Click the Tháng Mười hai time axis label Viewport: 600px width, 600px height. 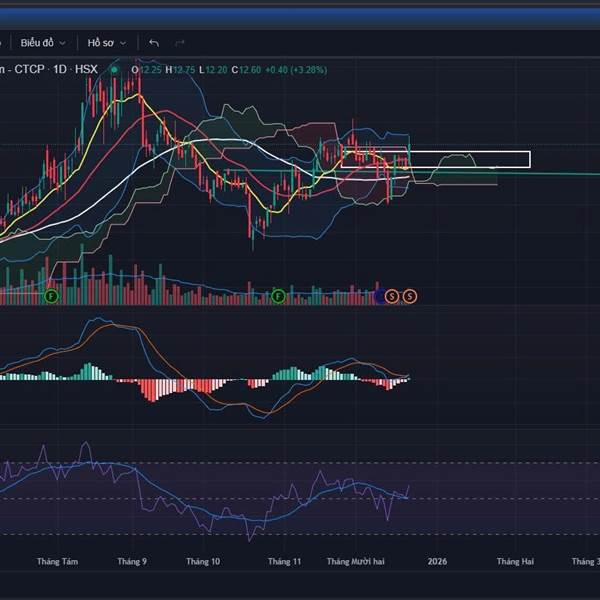tap(355, 562)
